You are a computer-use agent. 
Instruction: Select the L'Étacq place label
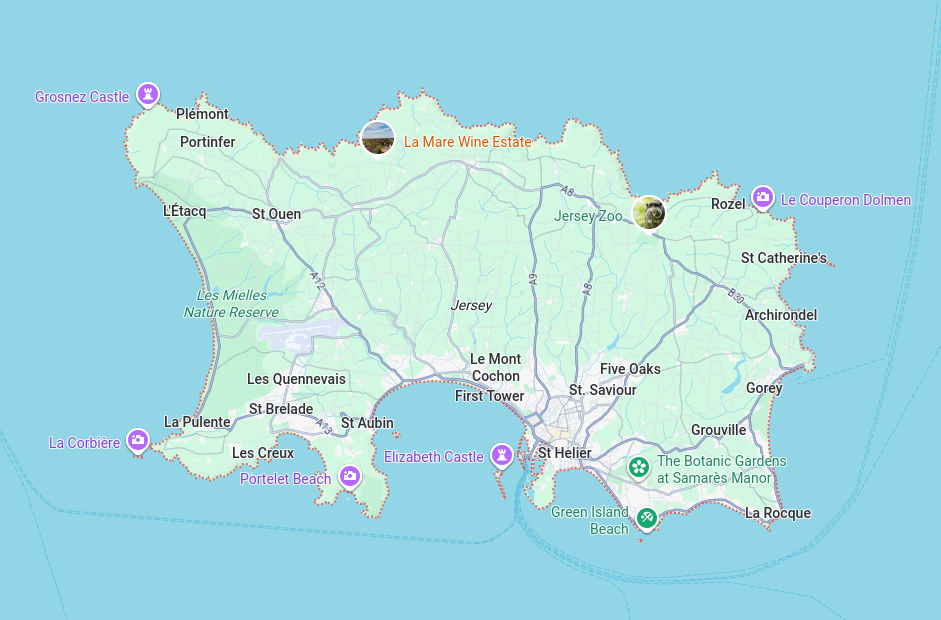tap(185, 211)
